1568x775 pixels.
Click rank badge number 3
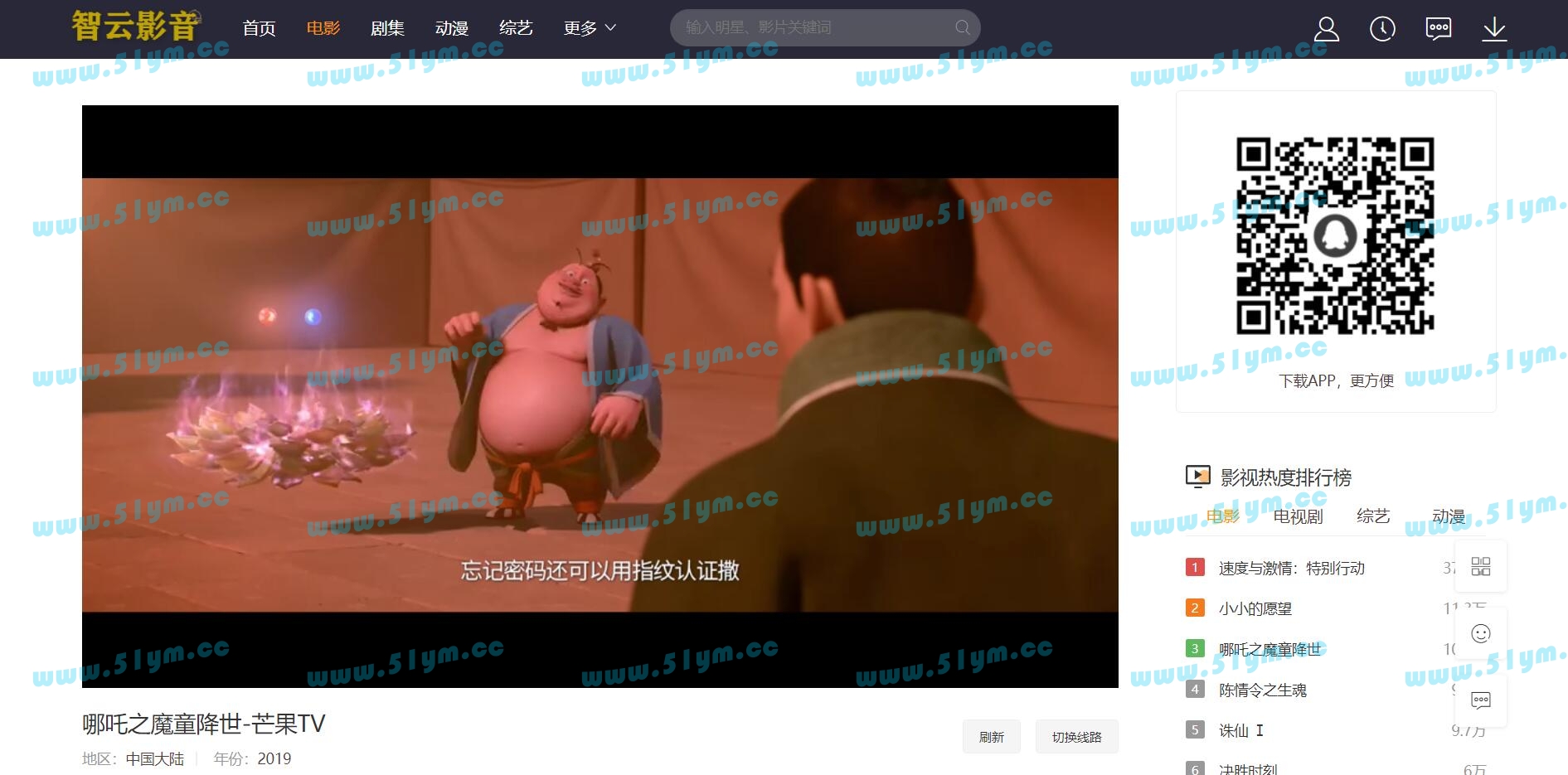pos(1195,648)
